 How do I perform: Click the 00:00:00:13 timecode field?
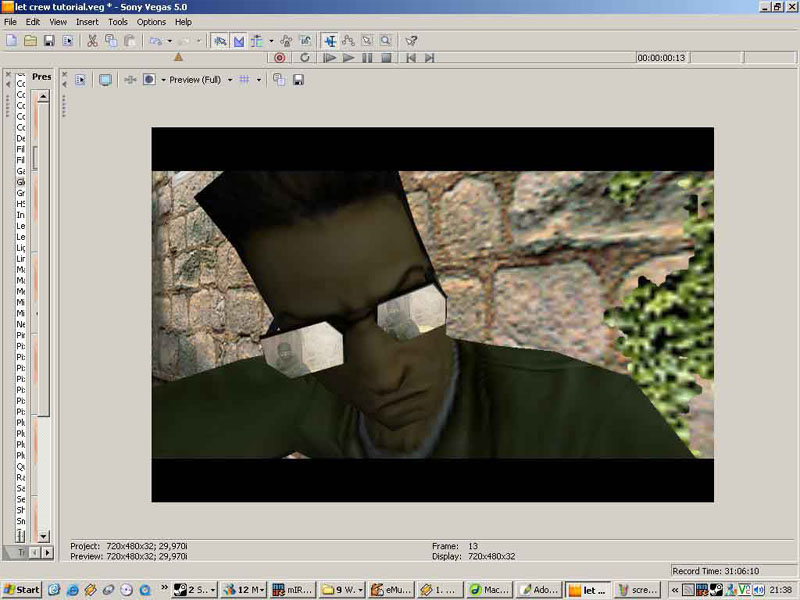pyautogui.click(x=662, y=58)
